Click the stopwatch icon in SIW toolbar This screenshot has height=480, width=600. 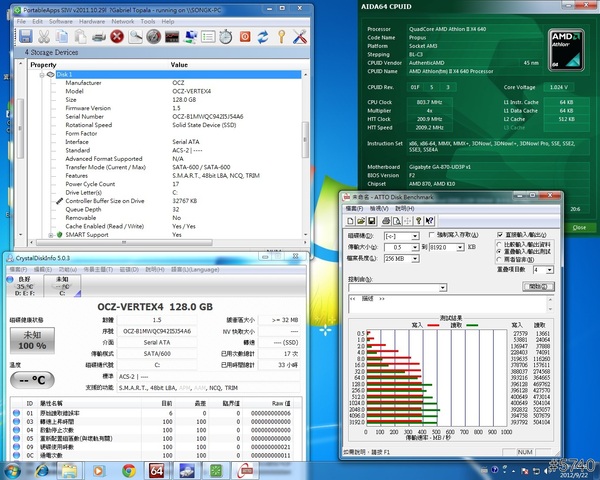coord(226,37)
